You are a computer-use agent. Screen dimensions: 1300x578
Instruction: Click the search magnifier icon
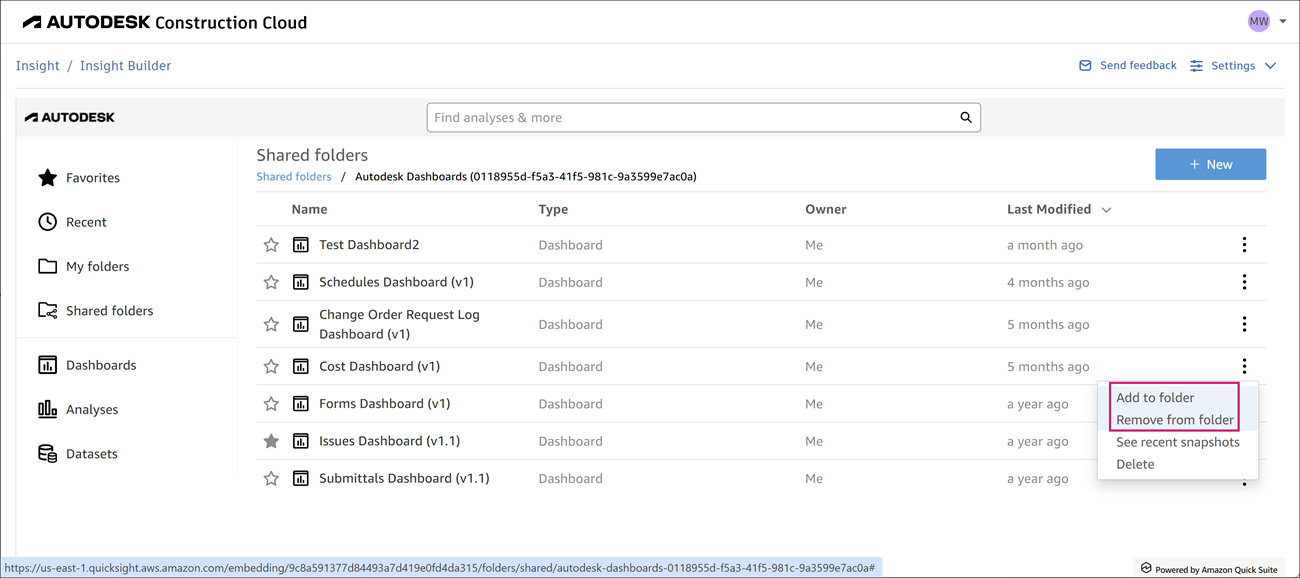[966, 118]
